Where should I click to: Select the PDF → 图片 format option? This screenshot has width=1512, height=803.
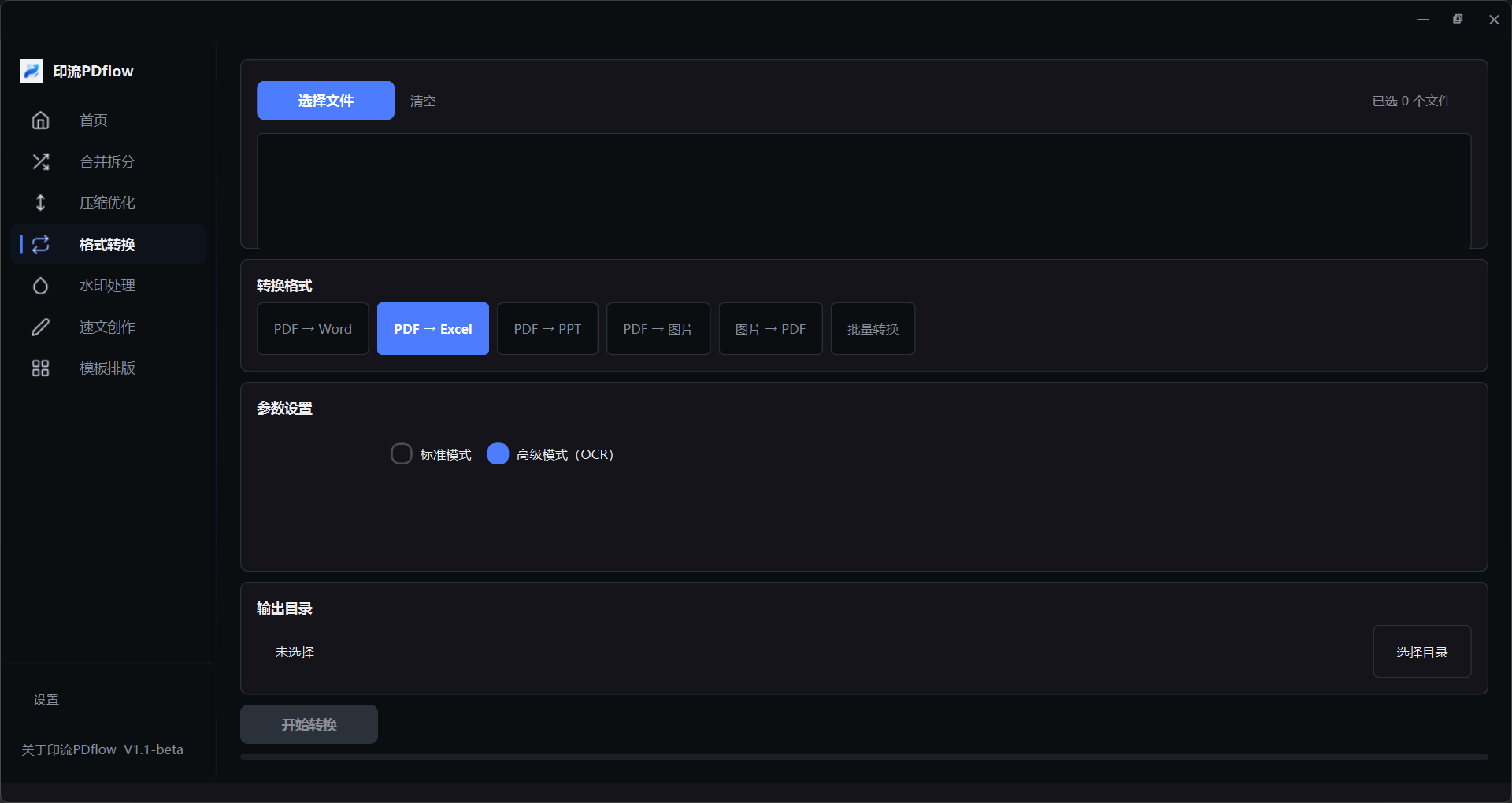(658, 328)
